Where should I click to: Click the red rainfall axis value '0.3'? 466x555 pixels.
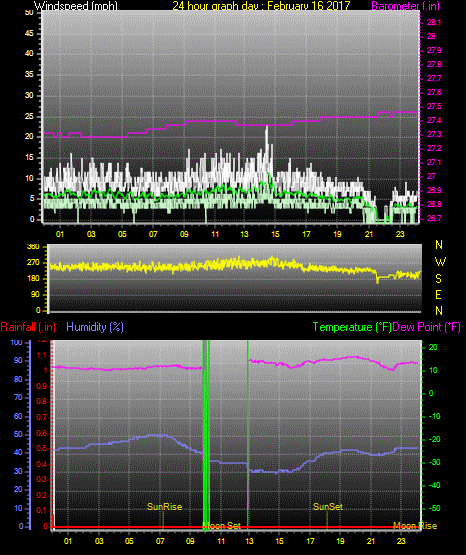pyautogui.click(x=42, y=479)
